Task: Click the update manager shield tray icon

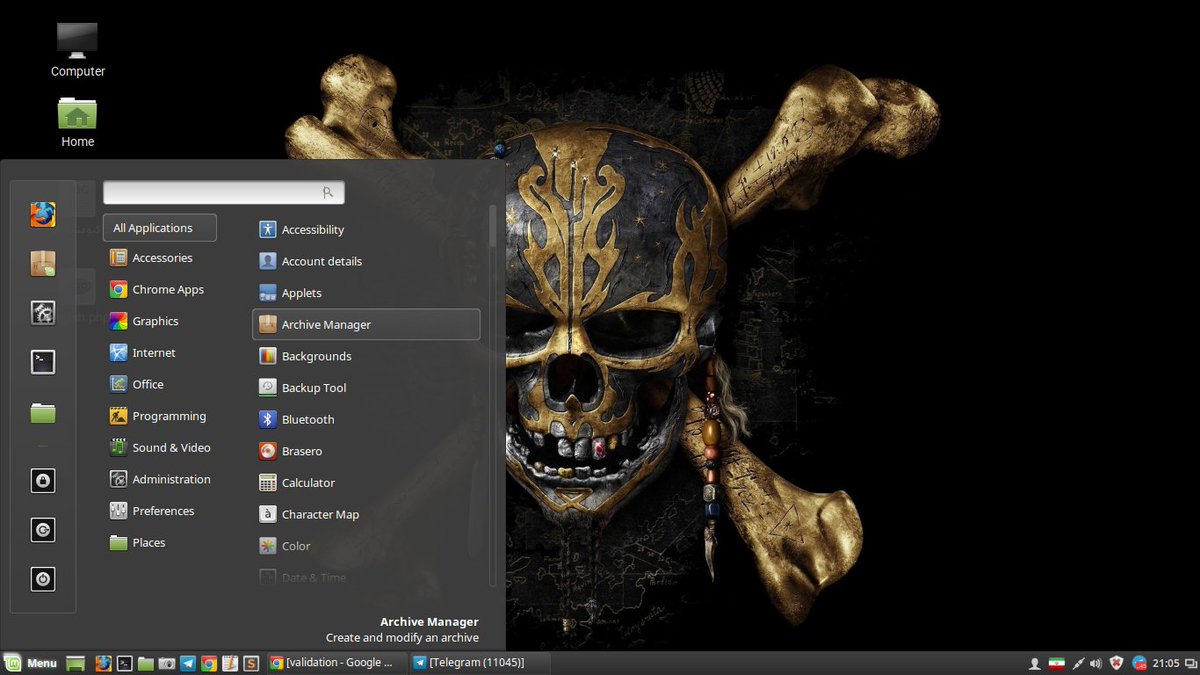Action: [x=1117, y=664]
